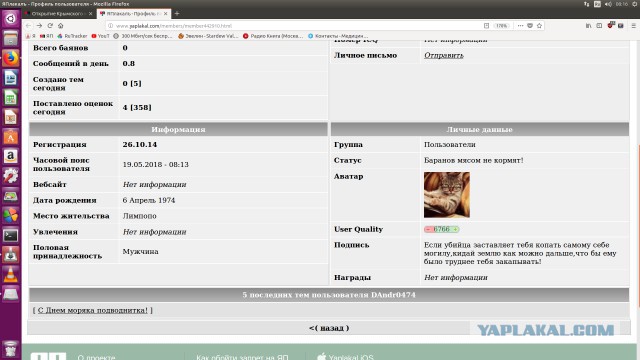Screen dimensions: 640x360
Task: Click Отправить personal message link
Action: [444, 55]
